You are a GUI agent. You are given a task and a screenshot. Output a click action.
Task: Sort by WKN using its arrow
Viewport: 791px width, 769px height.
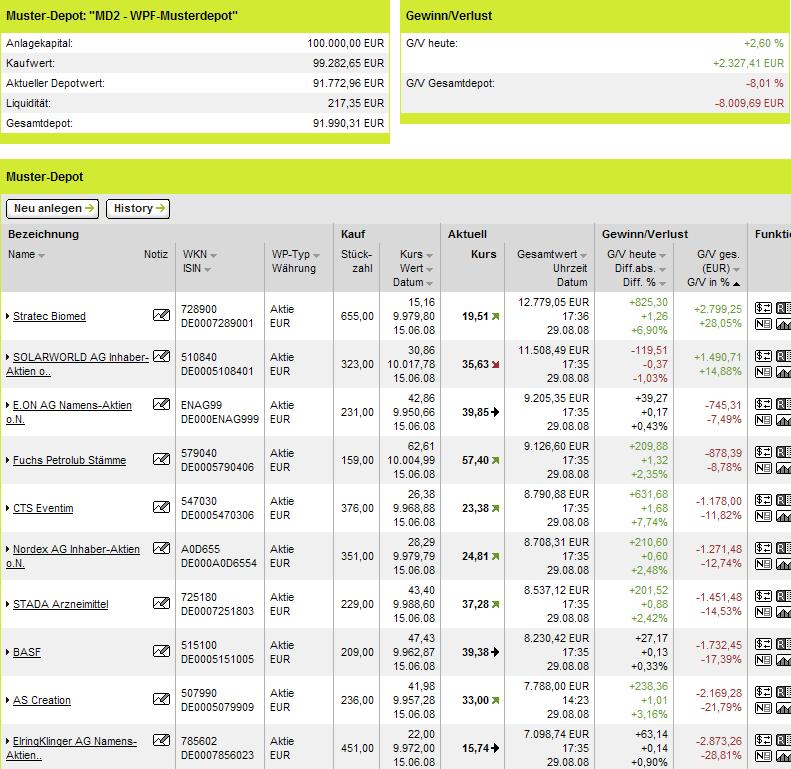(x=213, y=256)
